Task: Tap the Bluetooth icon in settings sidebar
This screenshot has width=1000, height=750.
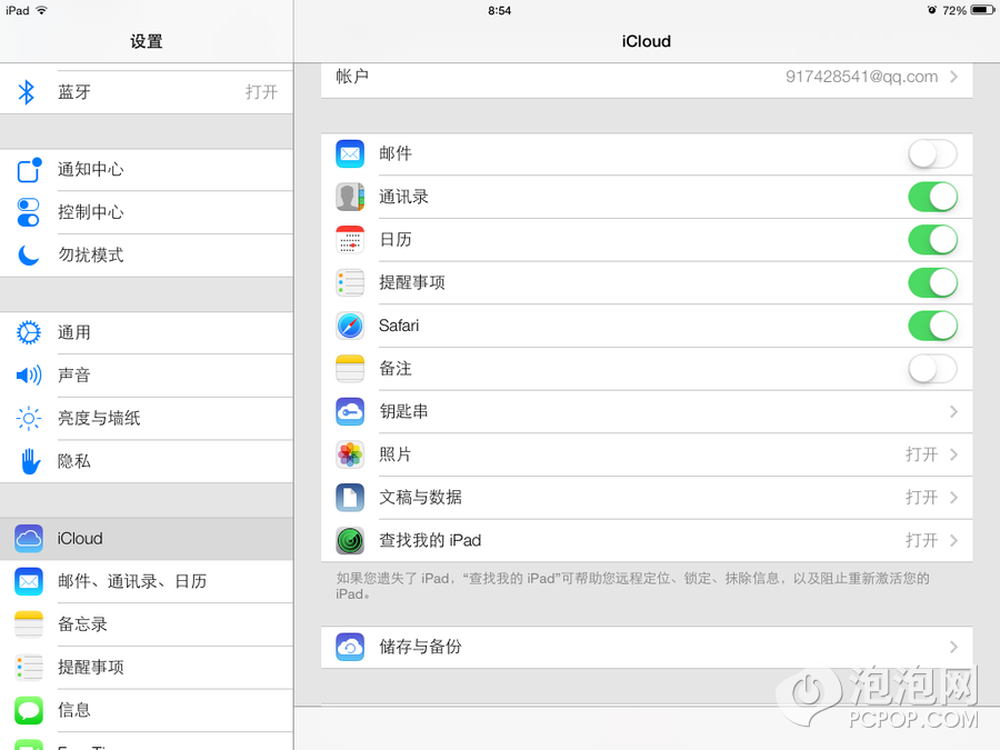Action: pyautogui.click(x=26, y=92)
